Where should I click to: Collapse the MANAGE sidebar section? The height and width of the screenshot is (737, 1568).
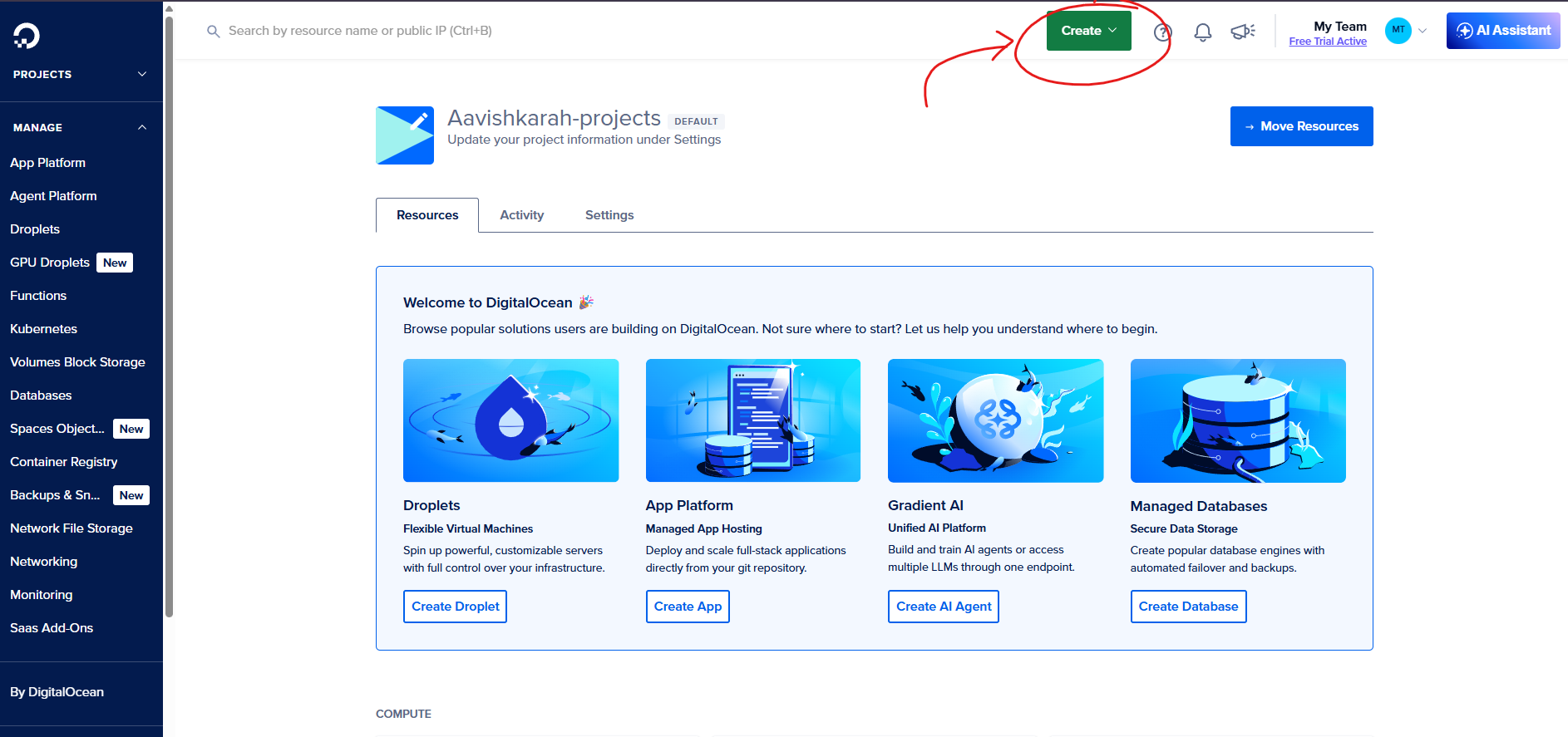tap(81, 127)
